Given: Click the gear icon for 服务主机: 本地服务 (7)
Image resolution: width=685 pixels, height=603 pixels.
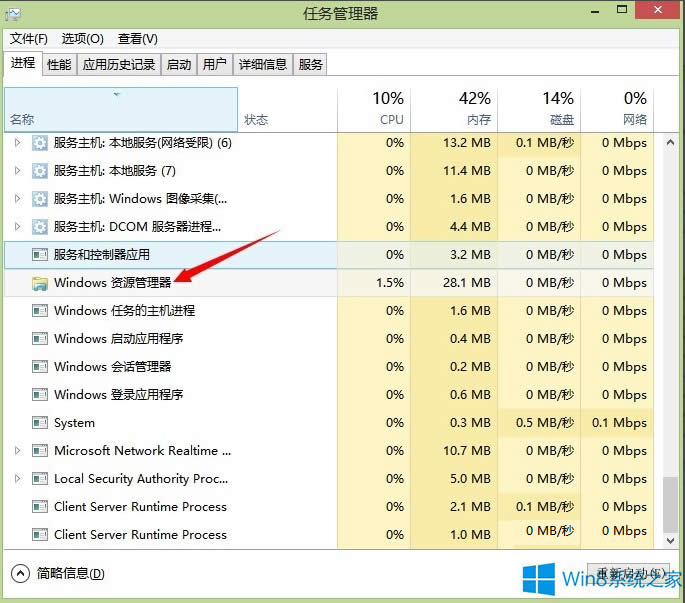Looking at the screenshot, I should pyautogui.click(x=40, y=171).
